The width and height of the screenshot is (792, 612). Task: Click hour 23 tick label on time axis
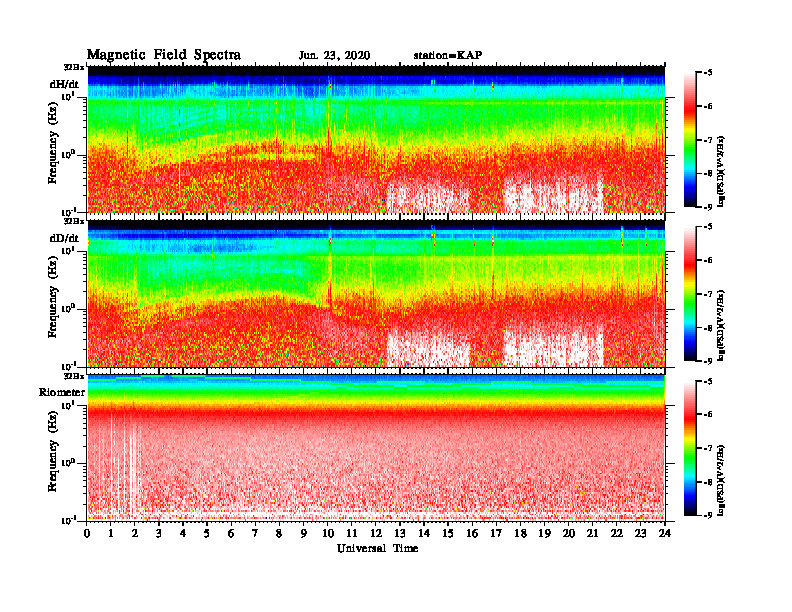click(640, 533)
